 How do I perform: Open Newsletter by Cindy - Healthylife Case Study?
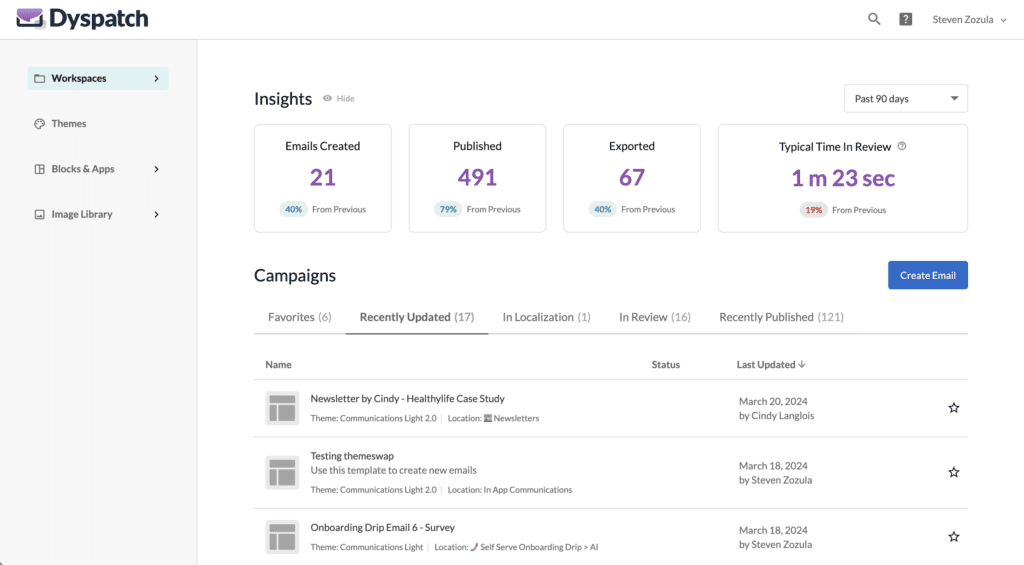pyautogui.click(x=408, y=398)
